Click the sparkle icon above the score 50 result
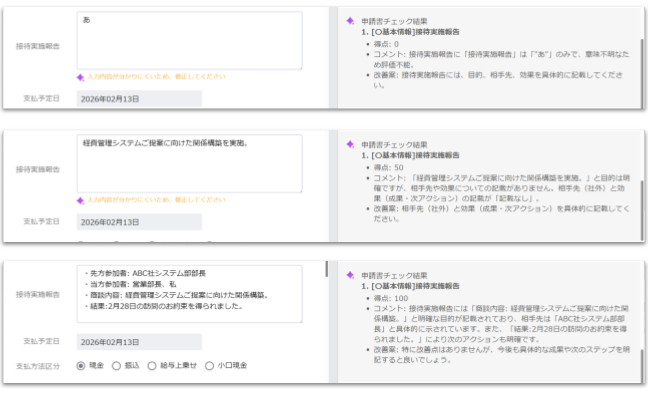The width and height of the screenshot is (648, 393). (350, 144)
